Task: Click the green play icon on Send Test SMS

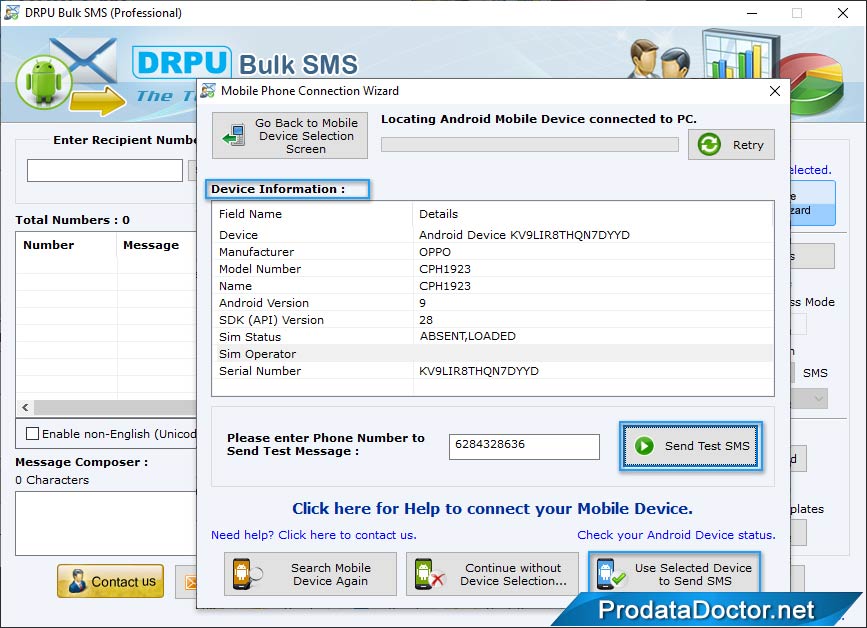Action: [644, 446]
